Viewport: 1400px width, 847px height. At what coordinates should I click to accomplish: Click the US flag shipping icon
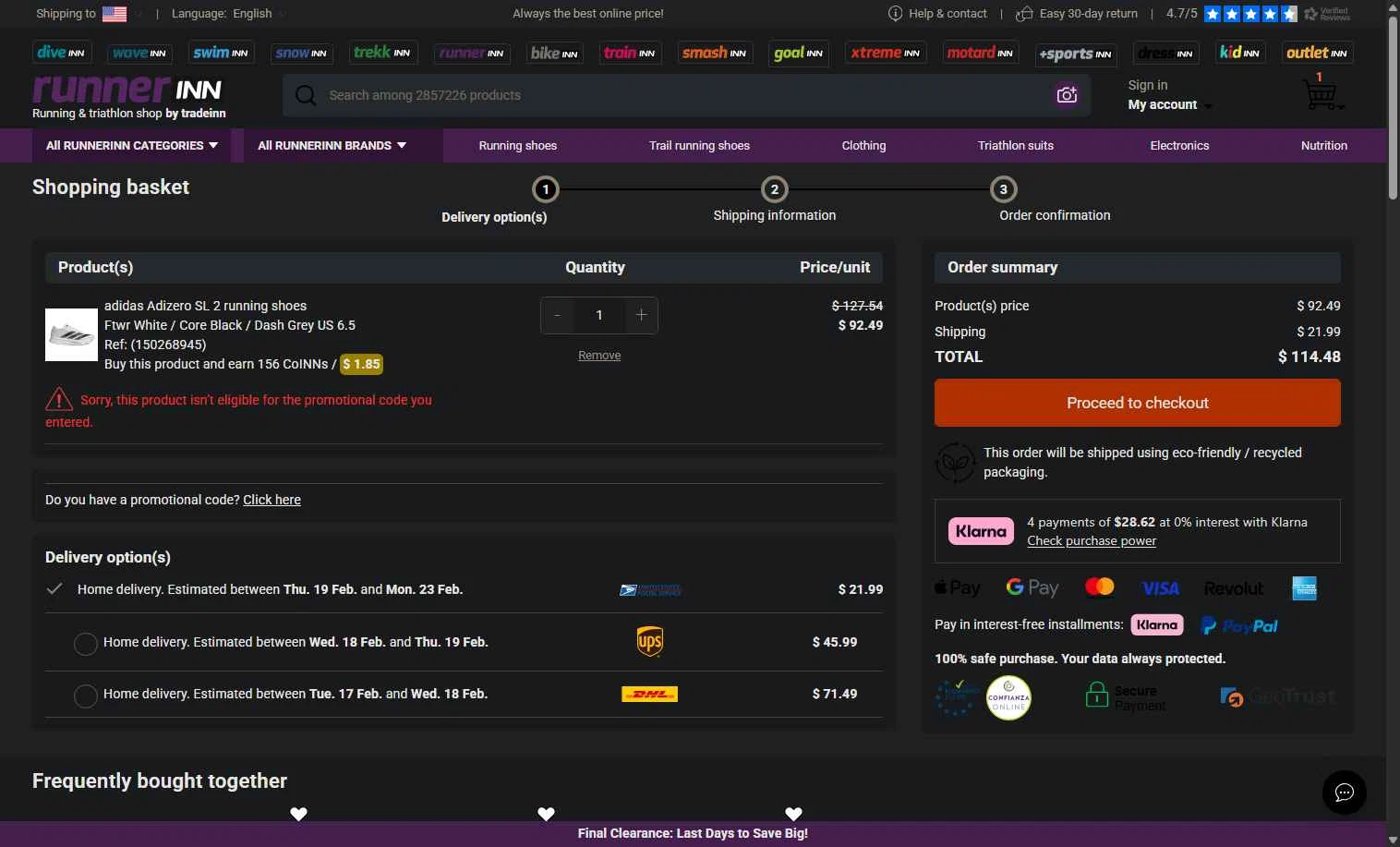pos(115,14)
